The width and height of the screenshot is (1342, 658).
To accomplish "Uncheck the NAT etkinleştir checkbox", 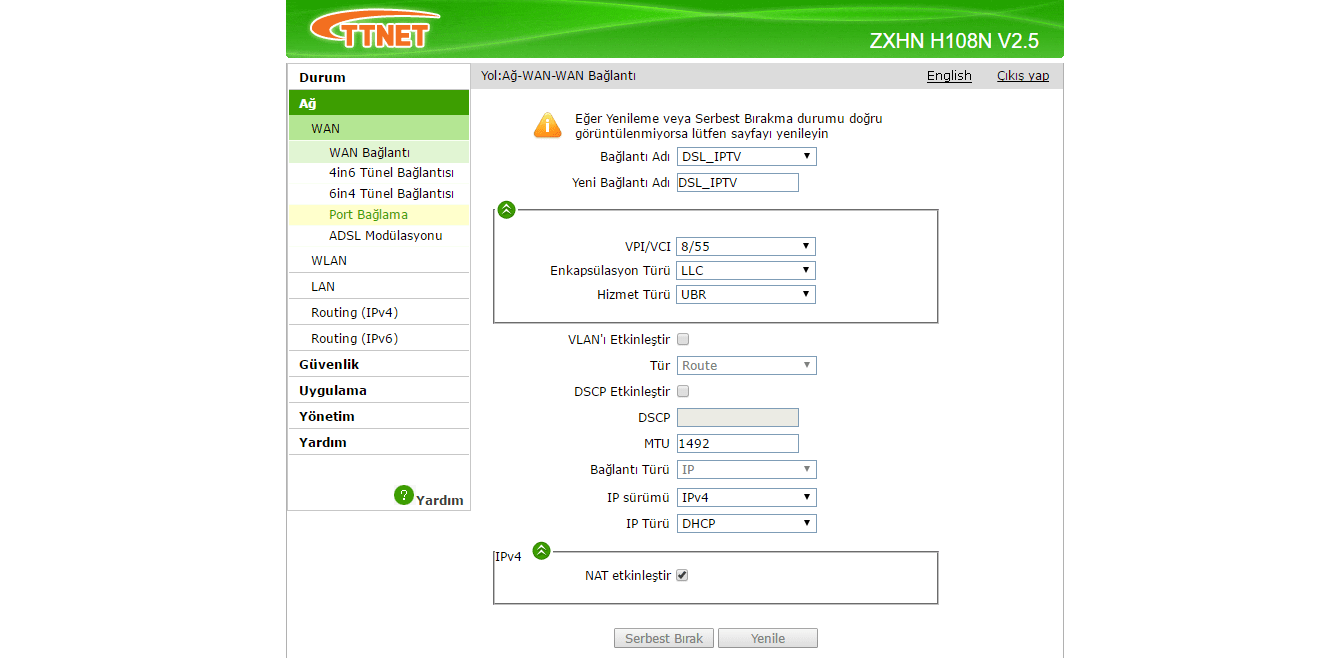I will (x=683, y=575).
